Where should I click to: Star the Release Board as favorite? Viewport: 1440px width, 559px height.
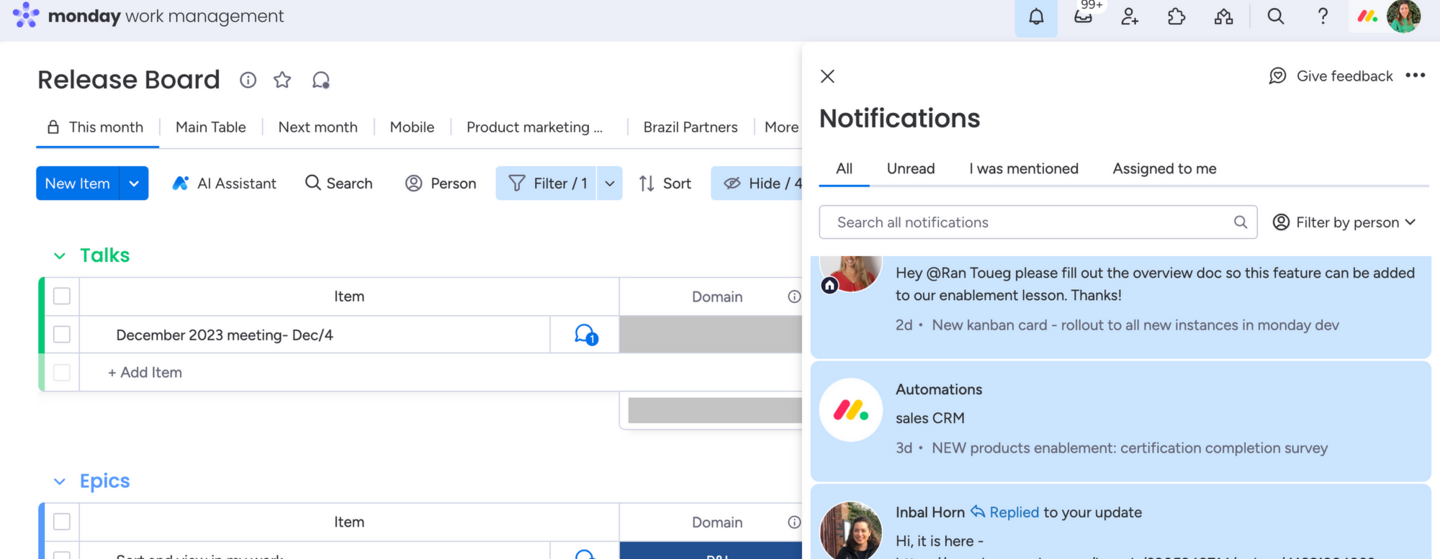[x=283, y=80]
